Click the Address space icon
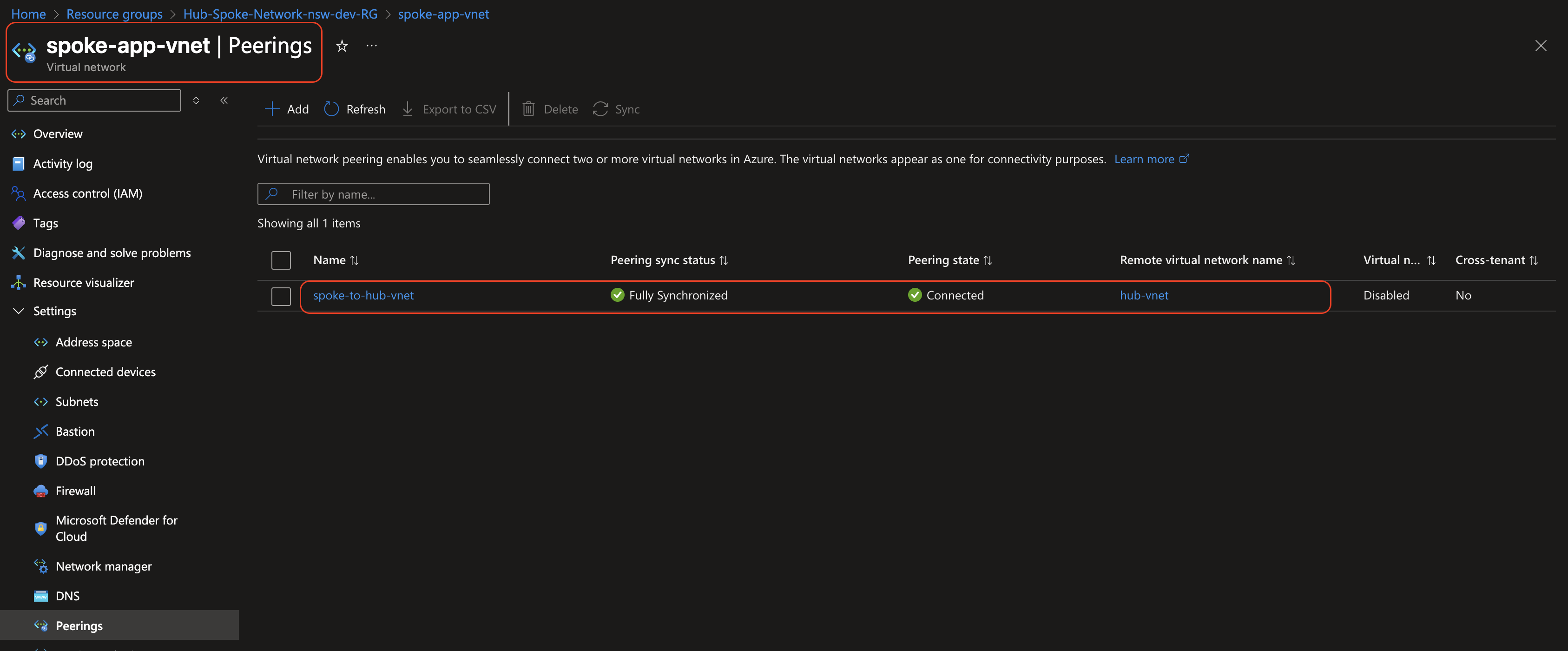This screenshot has width=1568, height=651. point(41,342)
